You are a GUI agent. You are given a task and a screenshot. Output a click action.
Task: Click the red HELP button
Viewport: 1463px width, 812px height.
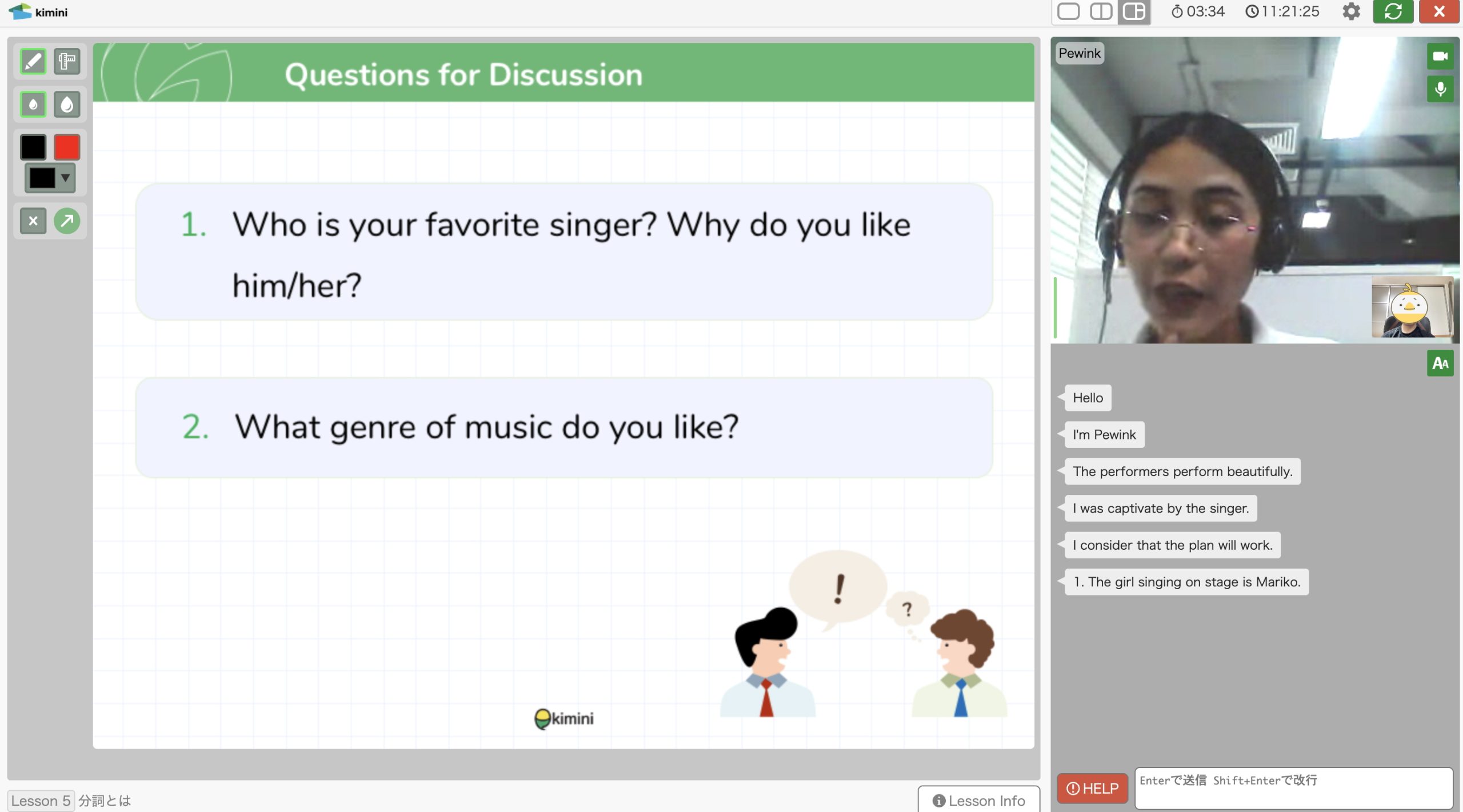1092,788
